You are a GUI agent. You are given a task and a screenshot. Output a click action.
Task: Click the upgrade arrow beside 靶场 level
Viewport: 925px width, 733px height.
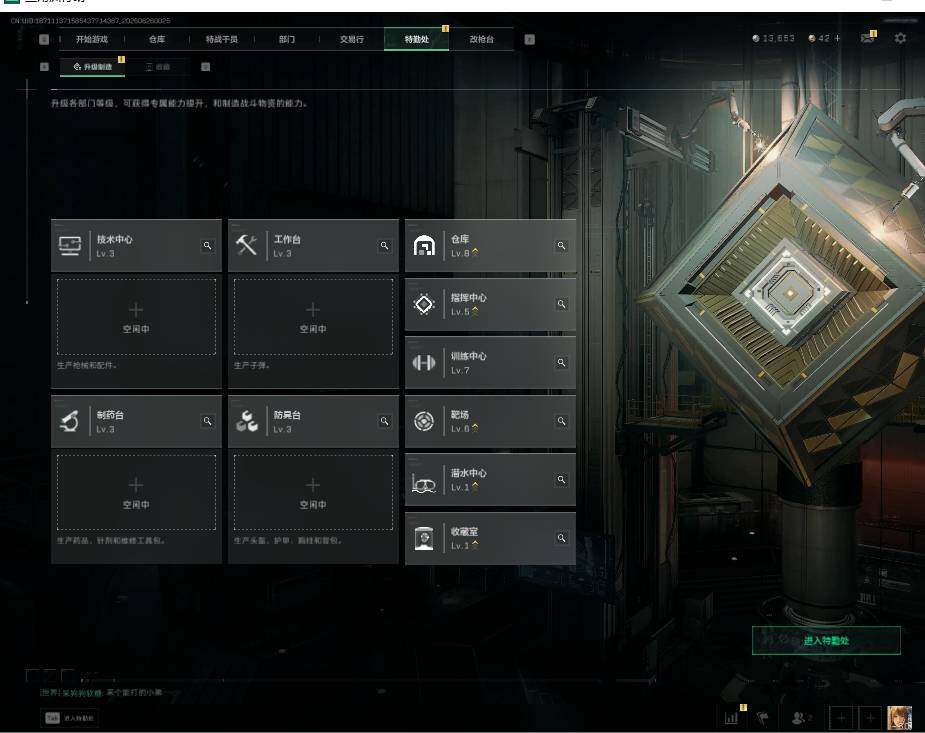click(x=475, y=428)
